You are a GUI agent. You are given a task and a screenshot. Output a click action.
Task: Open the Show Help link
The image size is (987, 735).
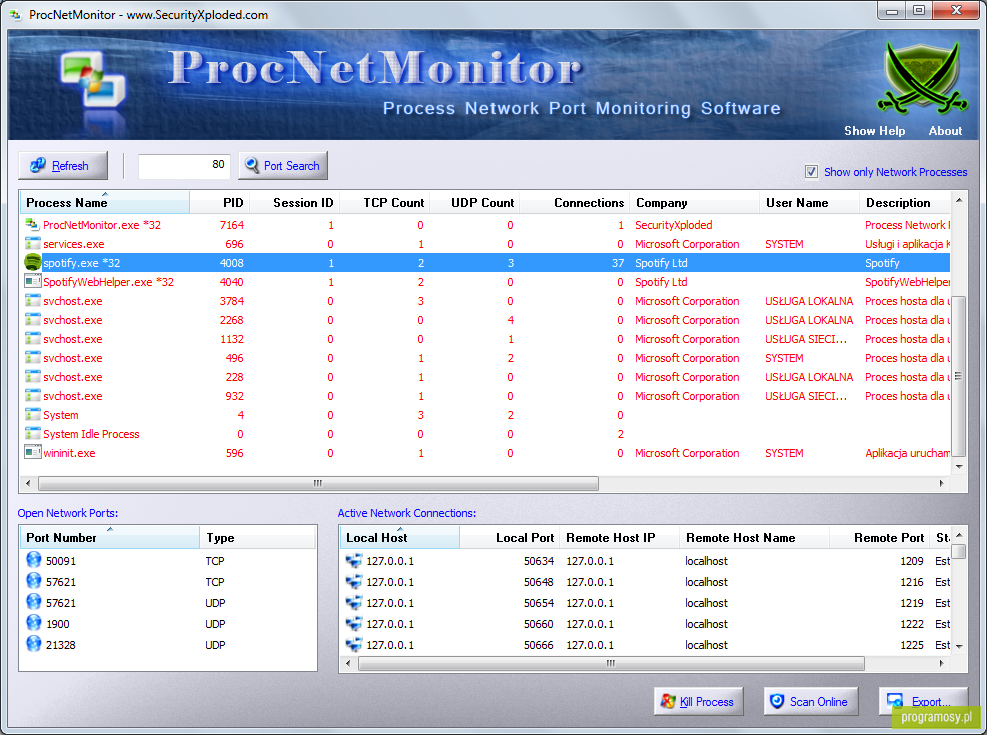(x=874, y=131)
